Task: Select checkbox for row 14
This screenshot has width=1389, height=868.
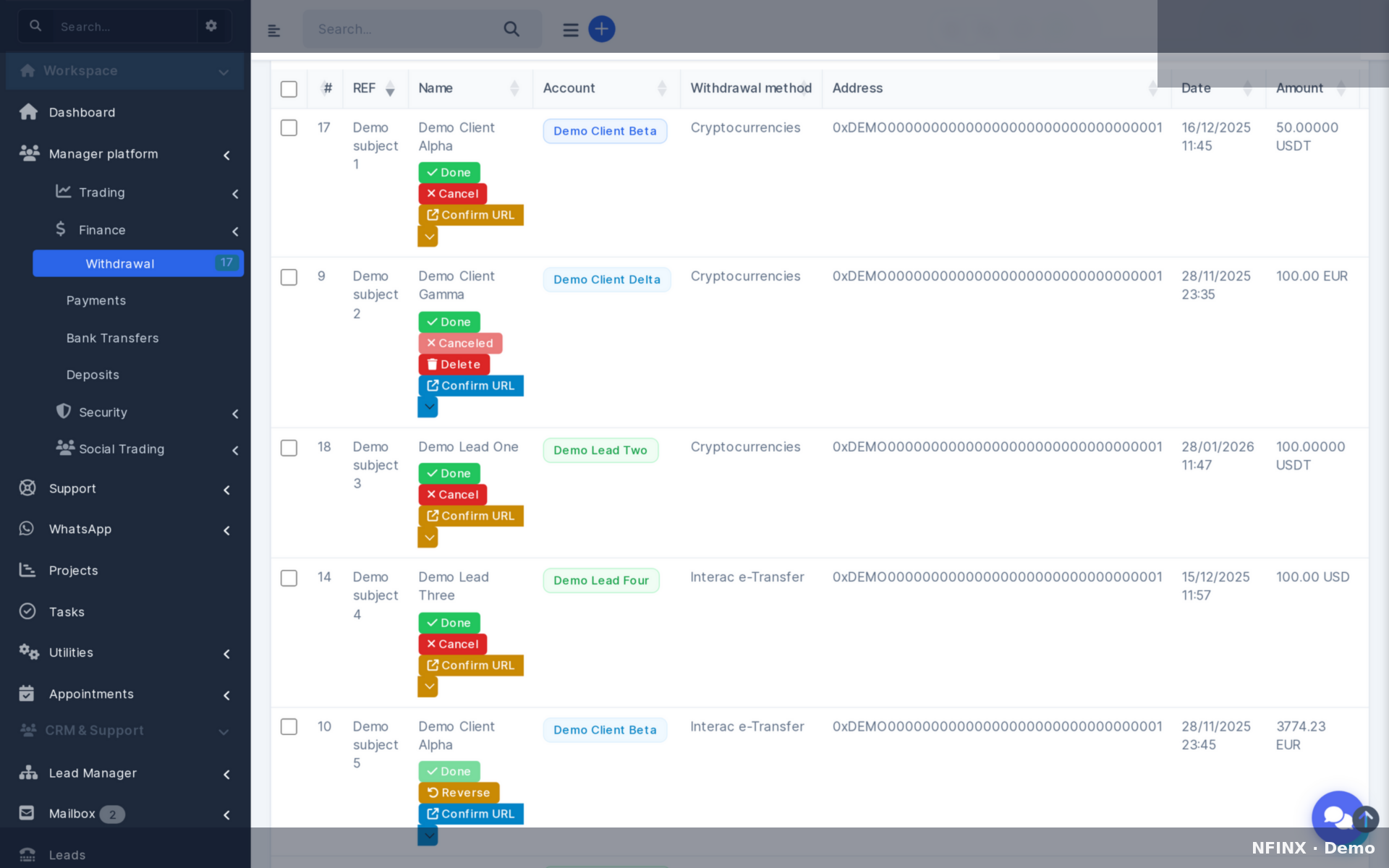Action: coord(289,579)
